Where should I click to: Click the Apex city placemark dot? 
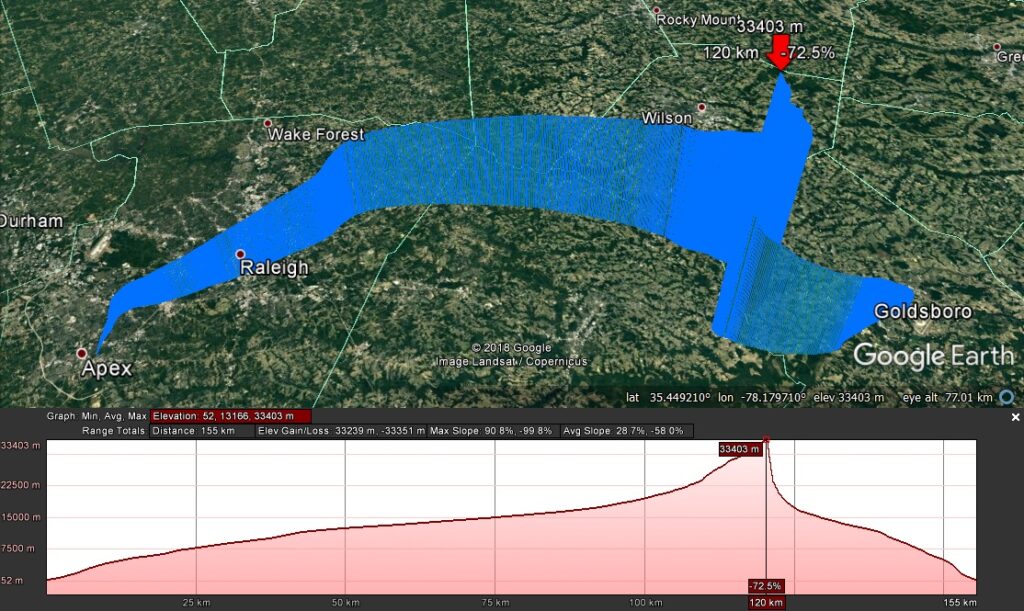click(82, 353)
